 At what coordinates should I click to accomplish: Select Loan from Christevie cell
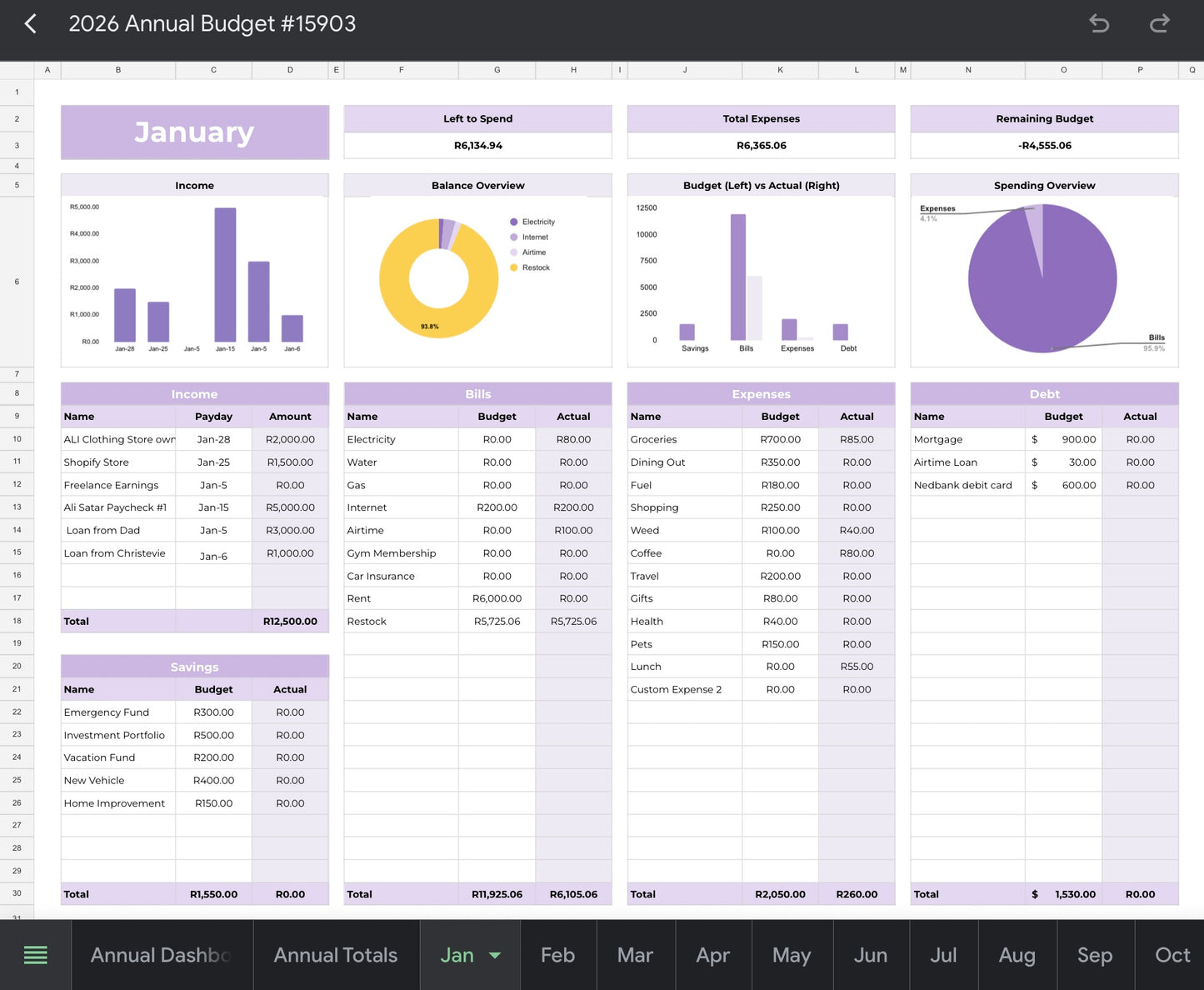coord(118,553)
